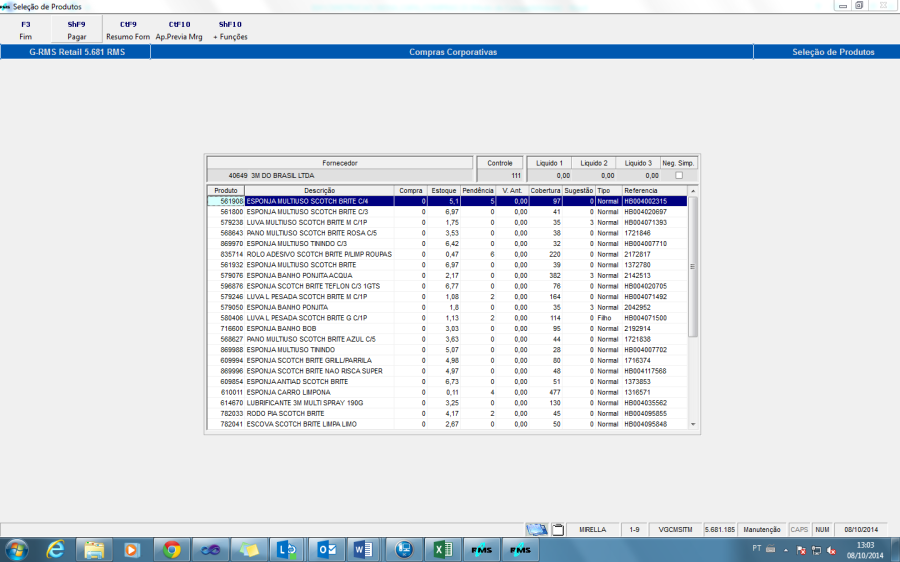Click the Liquido 1 value field

point(549,176)
